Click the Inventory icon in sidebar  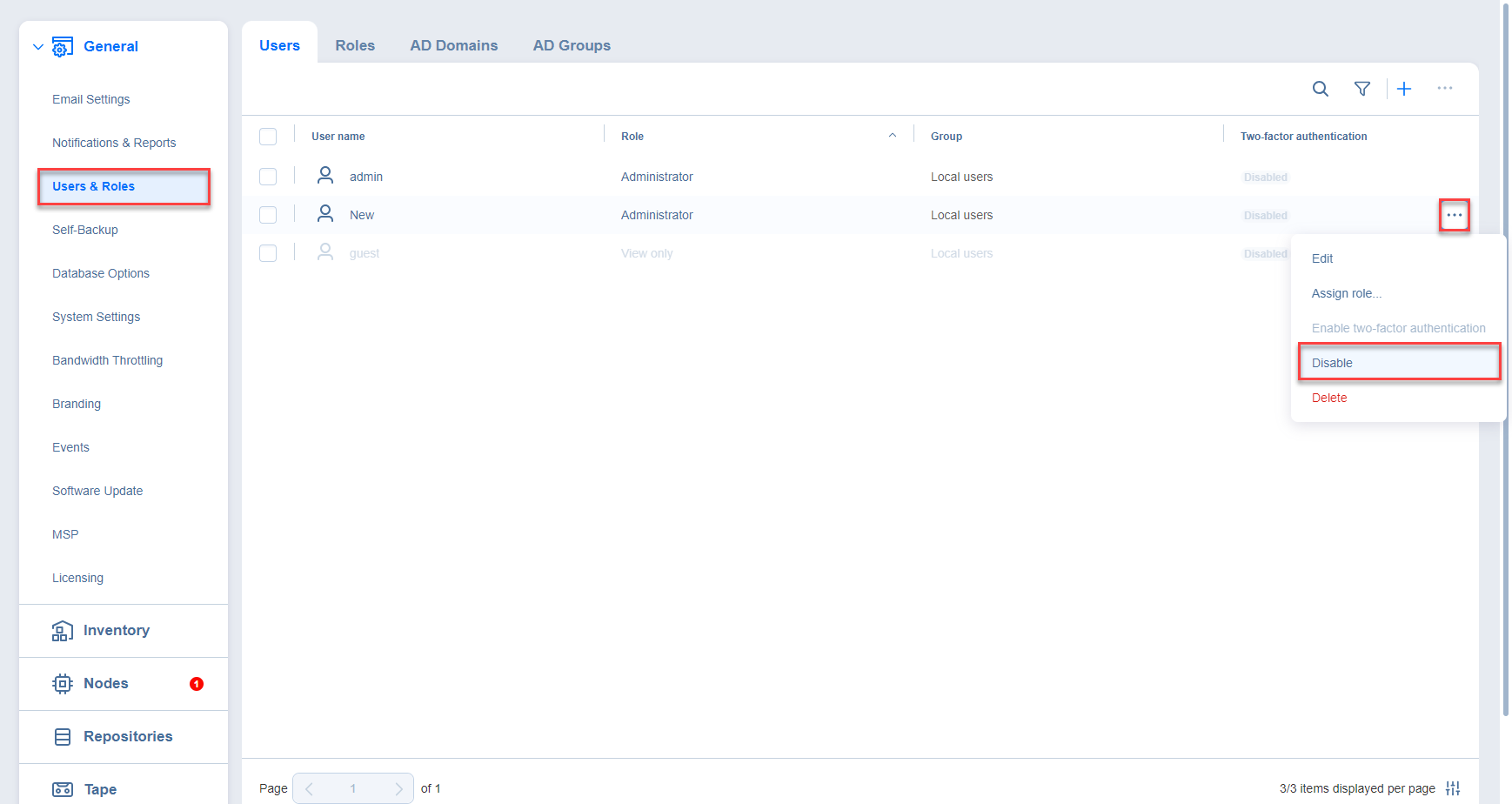(x=62, y=631)
